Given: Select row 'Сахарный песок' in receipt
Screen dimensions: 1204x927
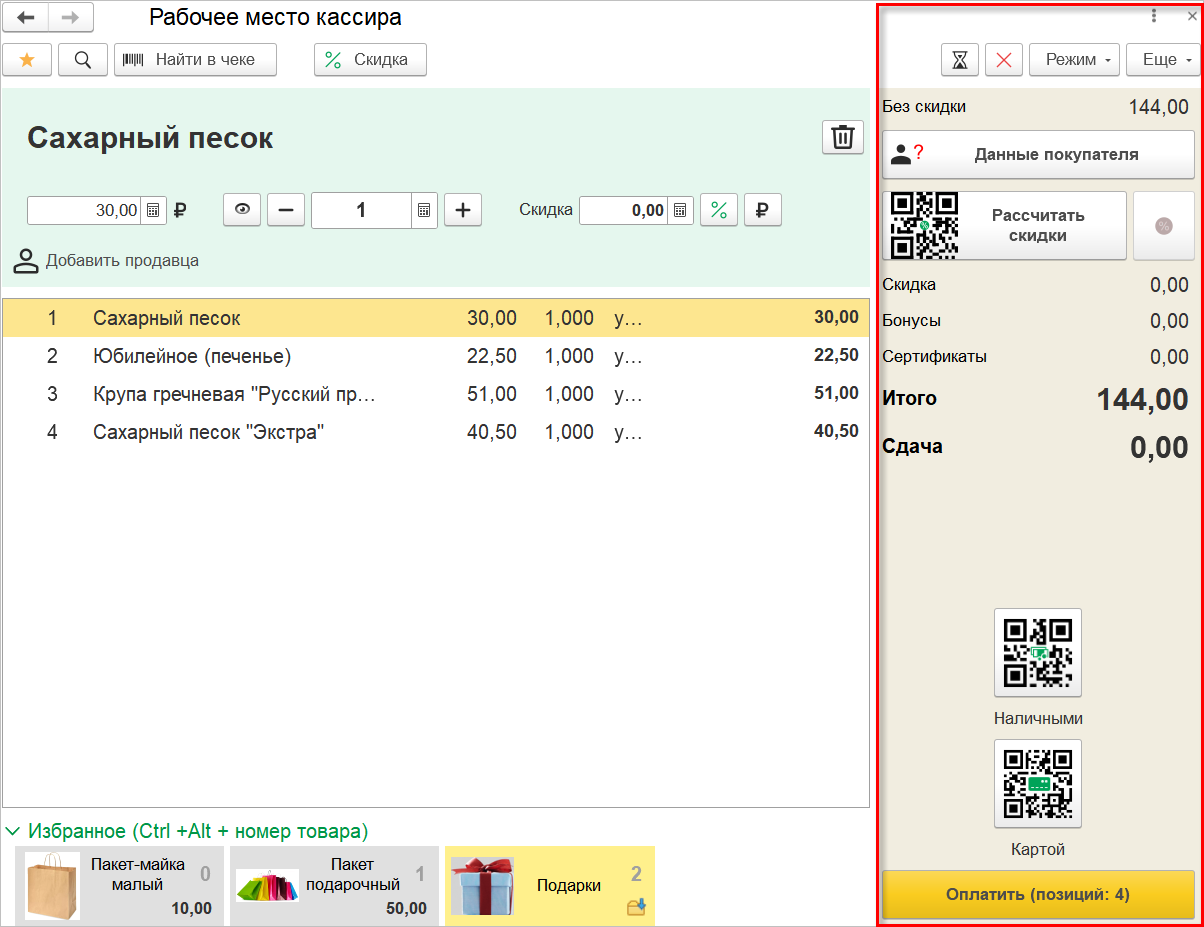Looking at the screenshot, I should (x=435, y=318).
